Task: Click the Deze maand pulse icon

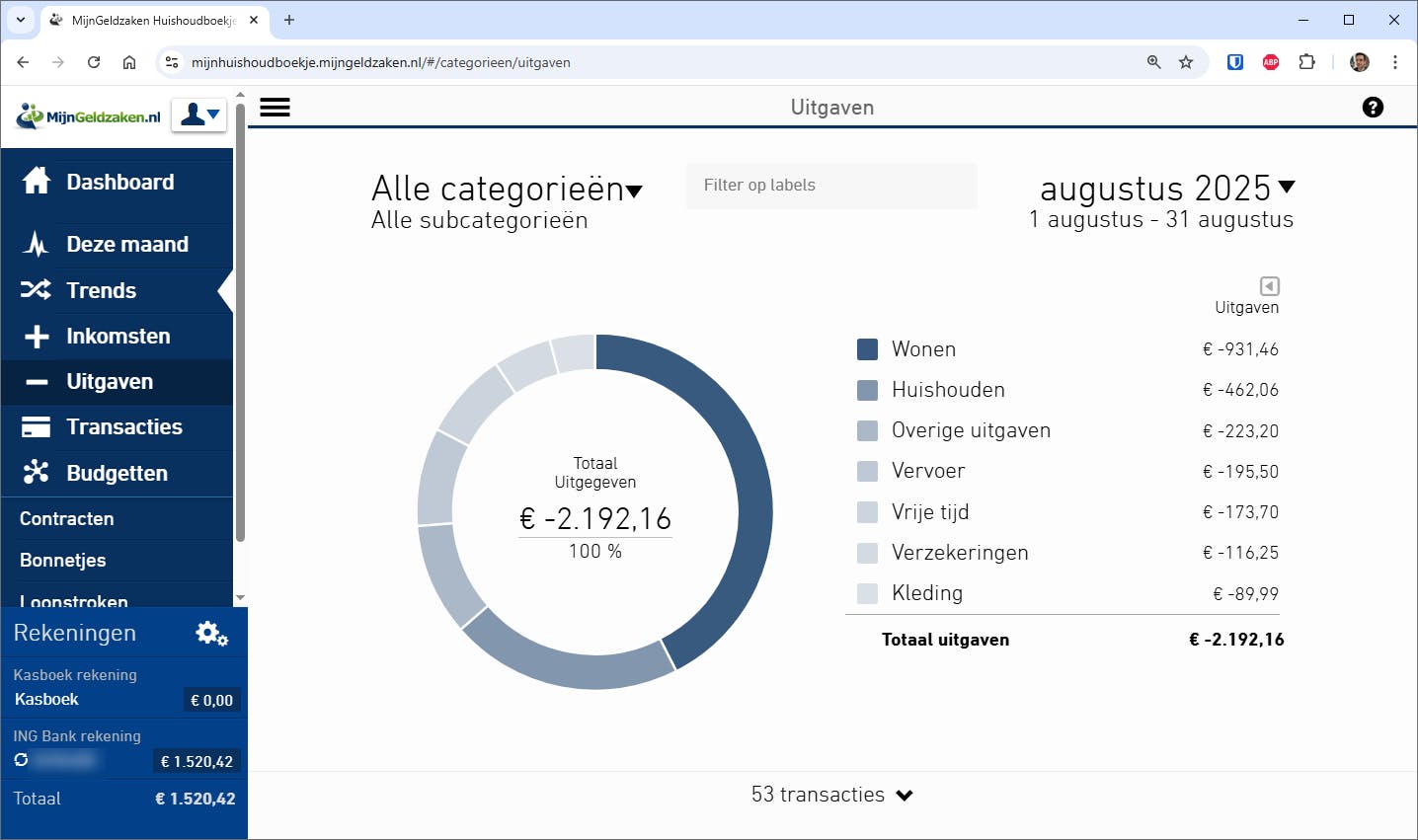Action: pos(36,244)
